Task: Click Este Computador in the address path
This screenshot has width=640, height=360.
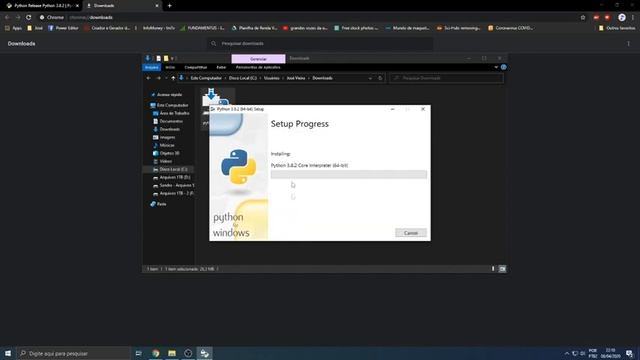Action: point(206,78)
